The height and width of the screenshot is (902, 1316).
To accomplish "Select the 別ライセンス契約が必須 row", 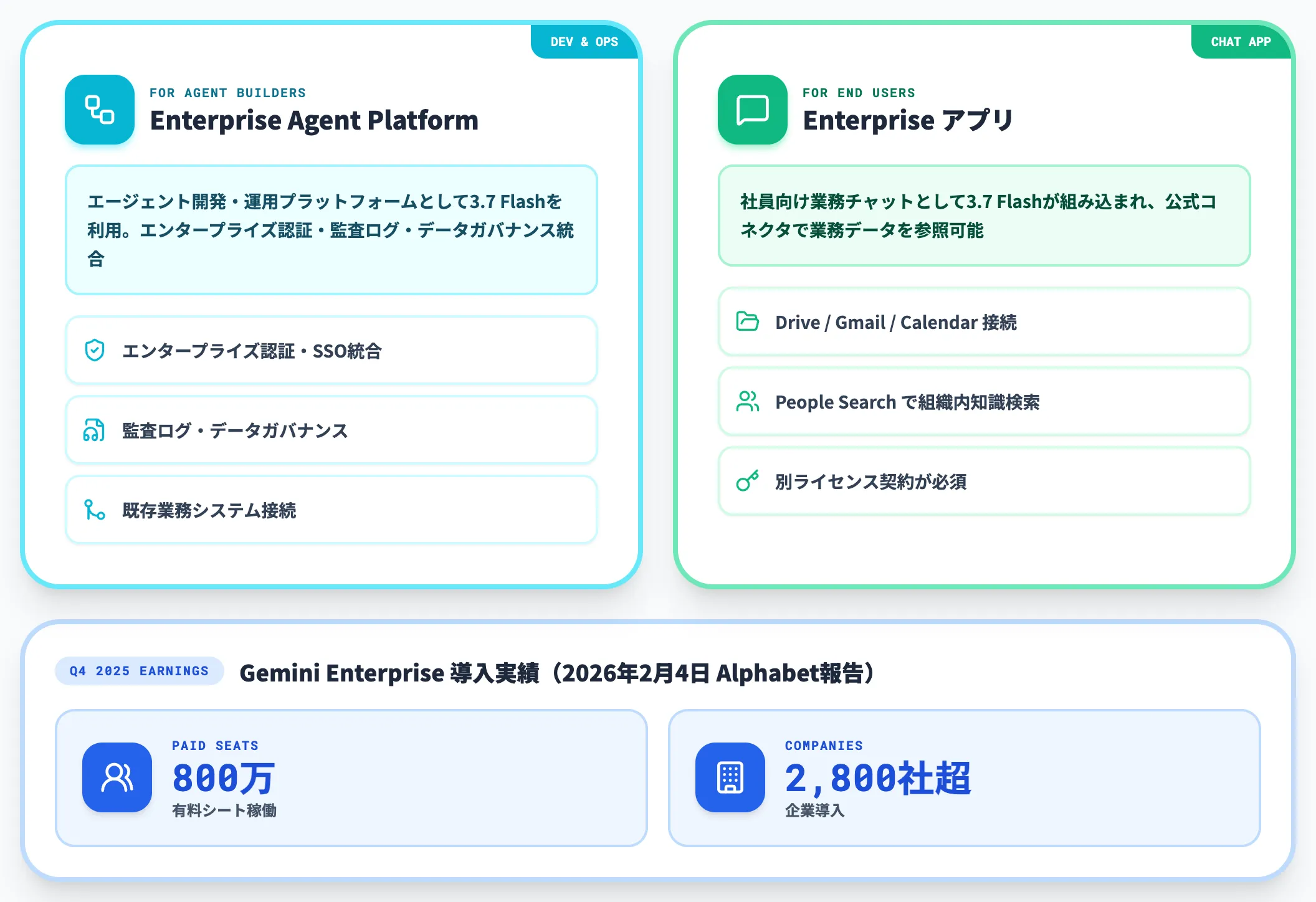I will tap(985, 482).
